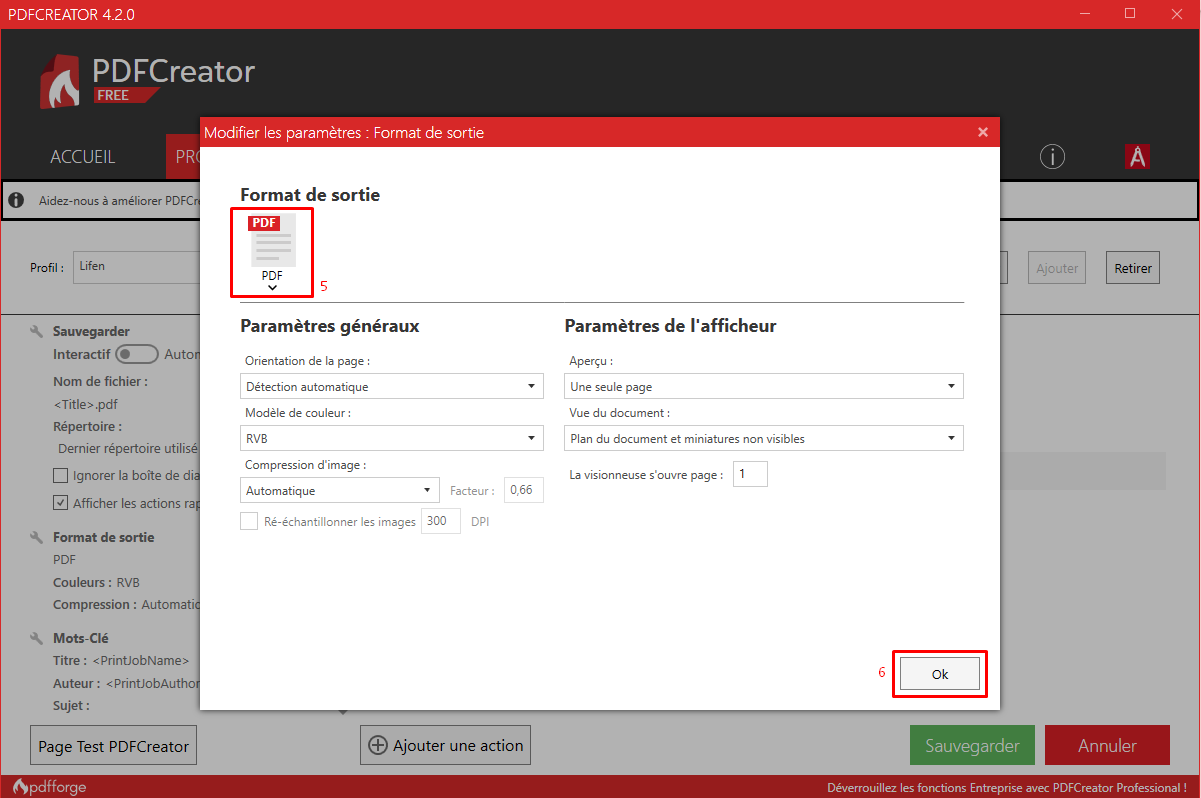
Task: Click the viewer opening page number field
Action: coord(750,474)
